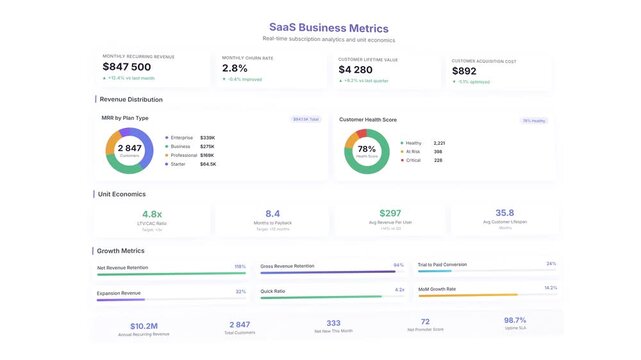Click the Customer Acquisition Cost label
641x360 pixels.
coord(484,61)
